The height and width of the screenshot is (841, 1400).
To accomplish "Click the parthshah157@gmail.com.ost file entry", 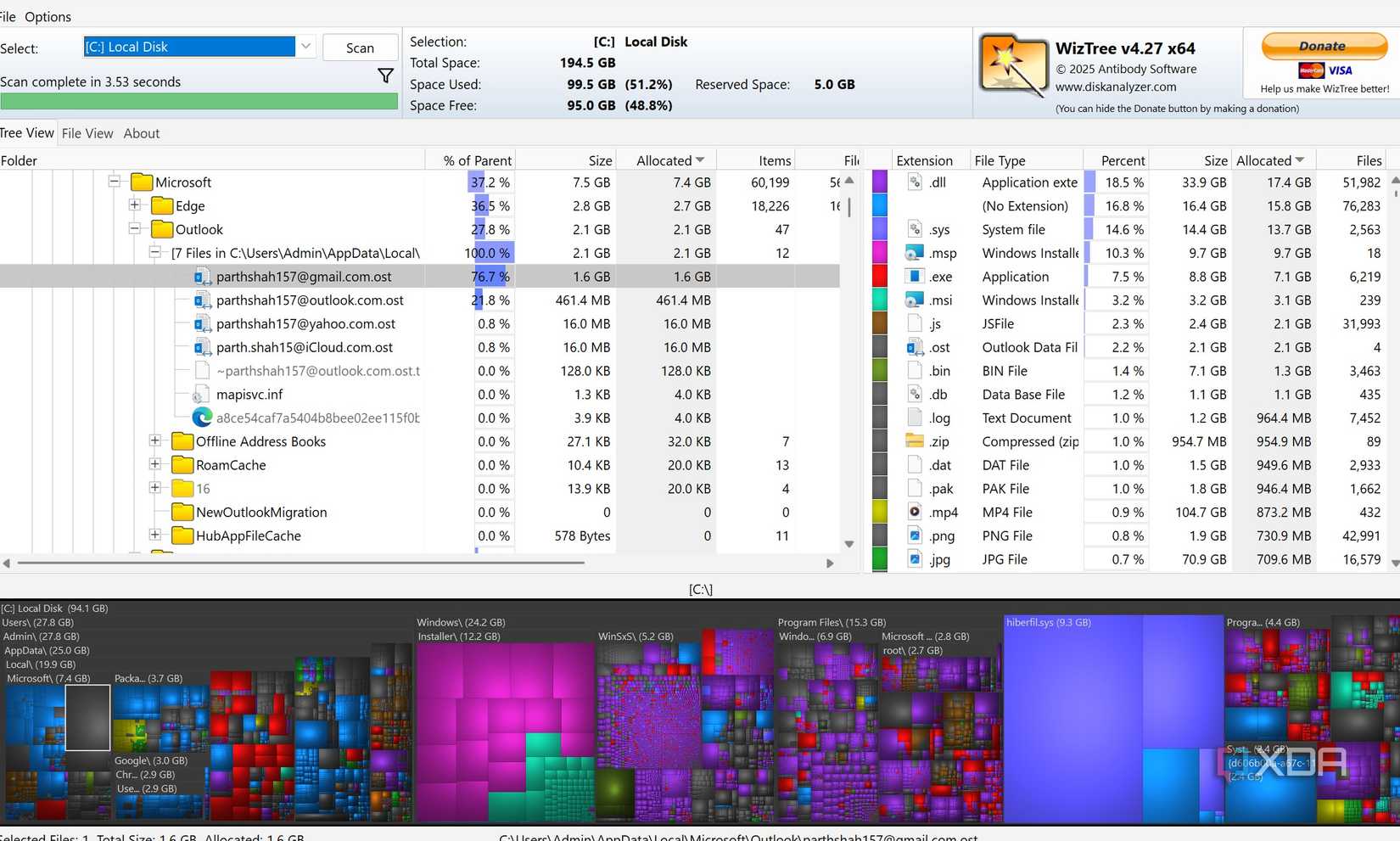I will tap(304, 276).
